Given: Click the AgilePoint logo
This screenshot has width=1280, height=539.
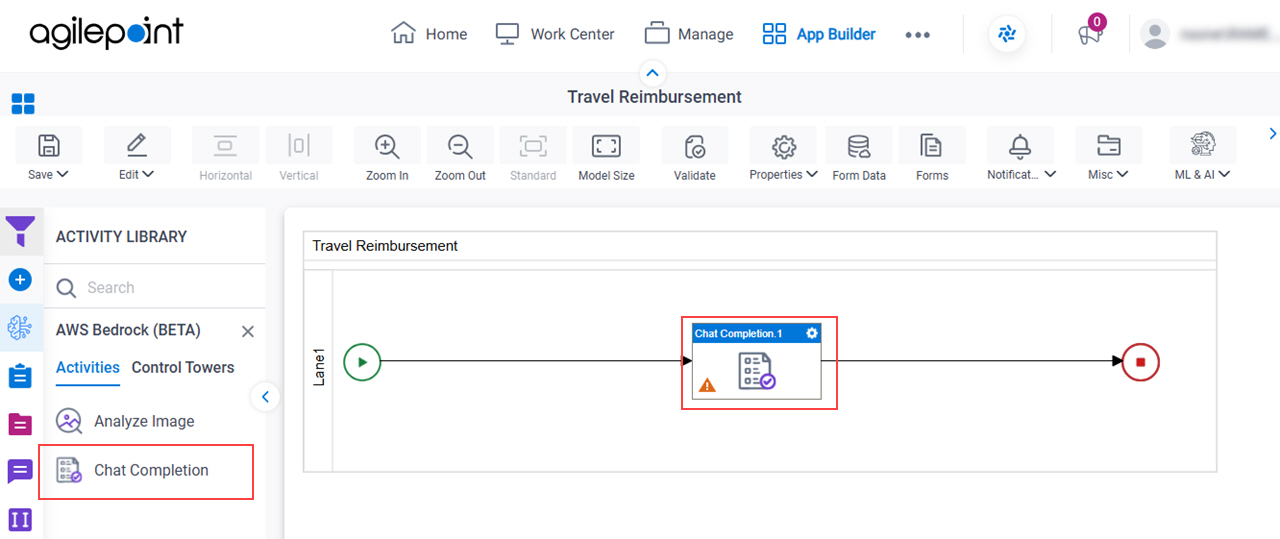Looking at the screenshot, I should 106,33.
